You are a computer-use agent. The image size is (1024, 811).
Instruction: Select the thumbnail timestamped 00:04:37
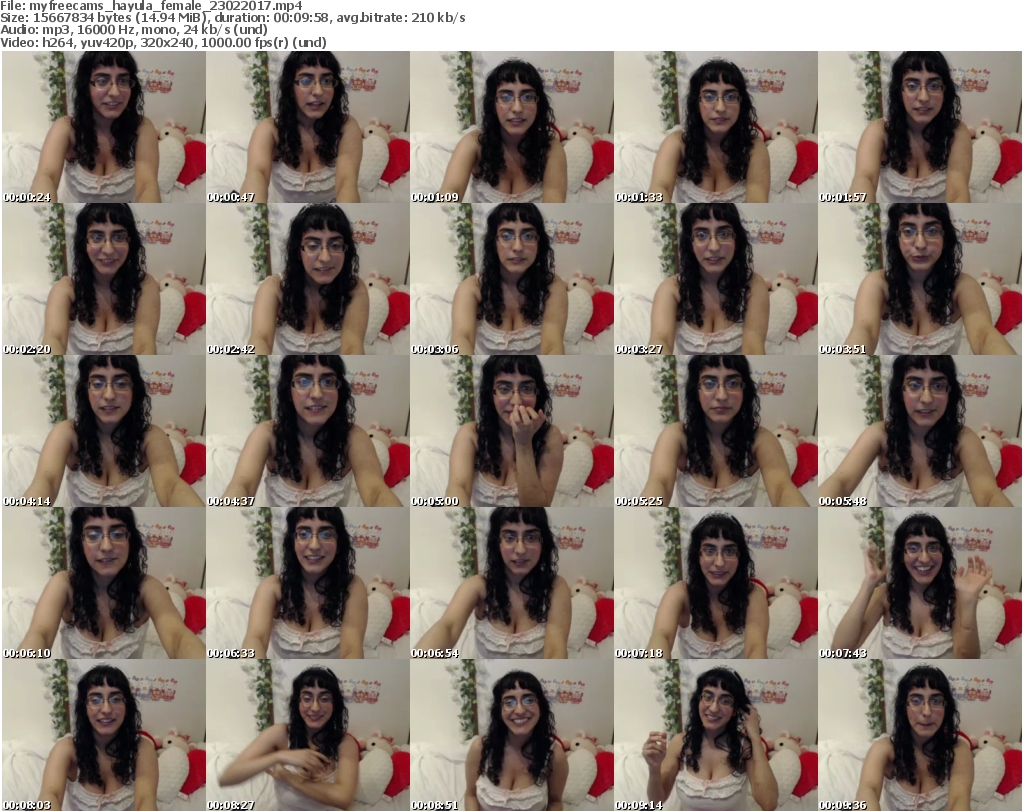click(308, 432)
